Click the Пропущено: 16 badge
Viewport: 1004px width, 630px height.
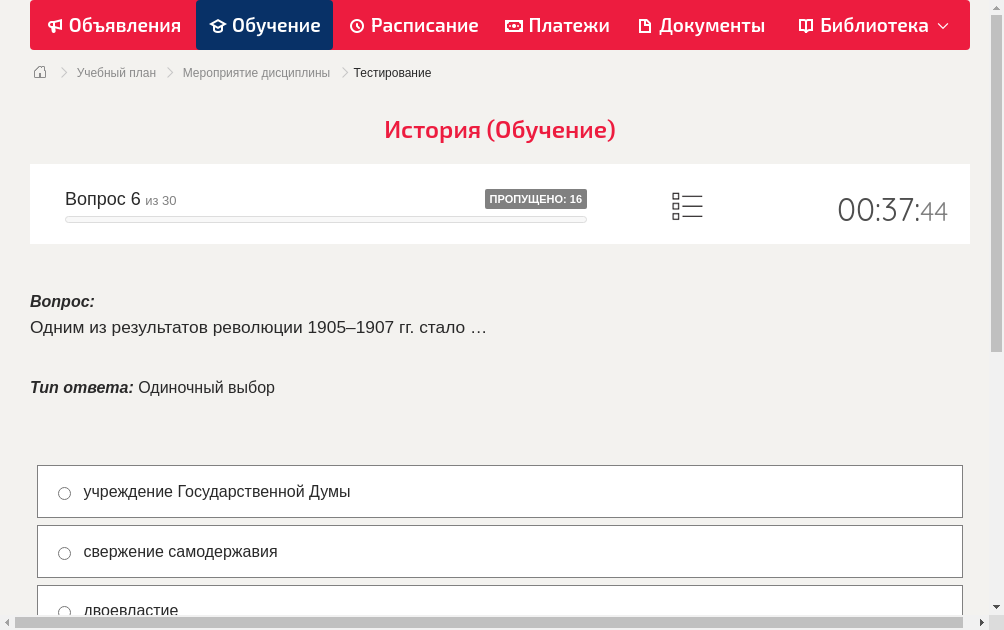[535, 199]
